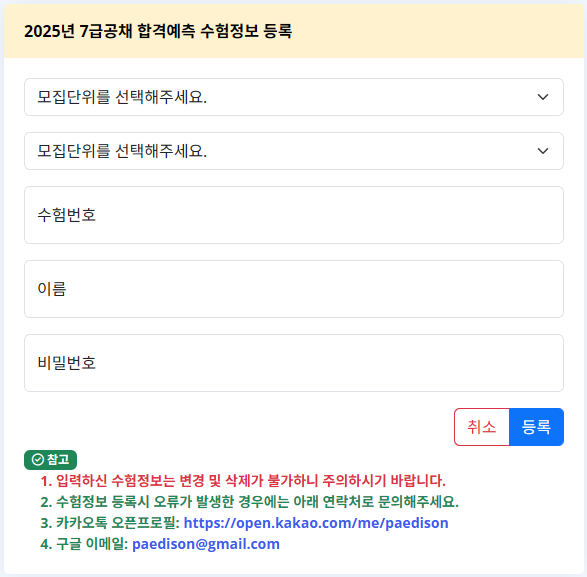The height and width of the screenshot is (577, 587).
Task: Click the green note about 오류가 발생한 경우
Action: 250,502
